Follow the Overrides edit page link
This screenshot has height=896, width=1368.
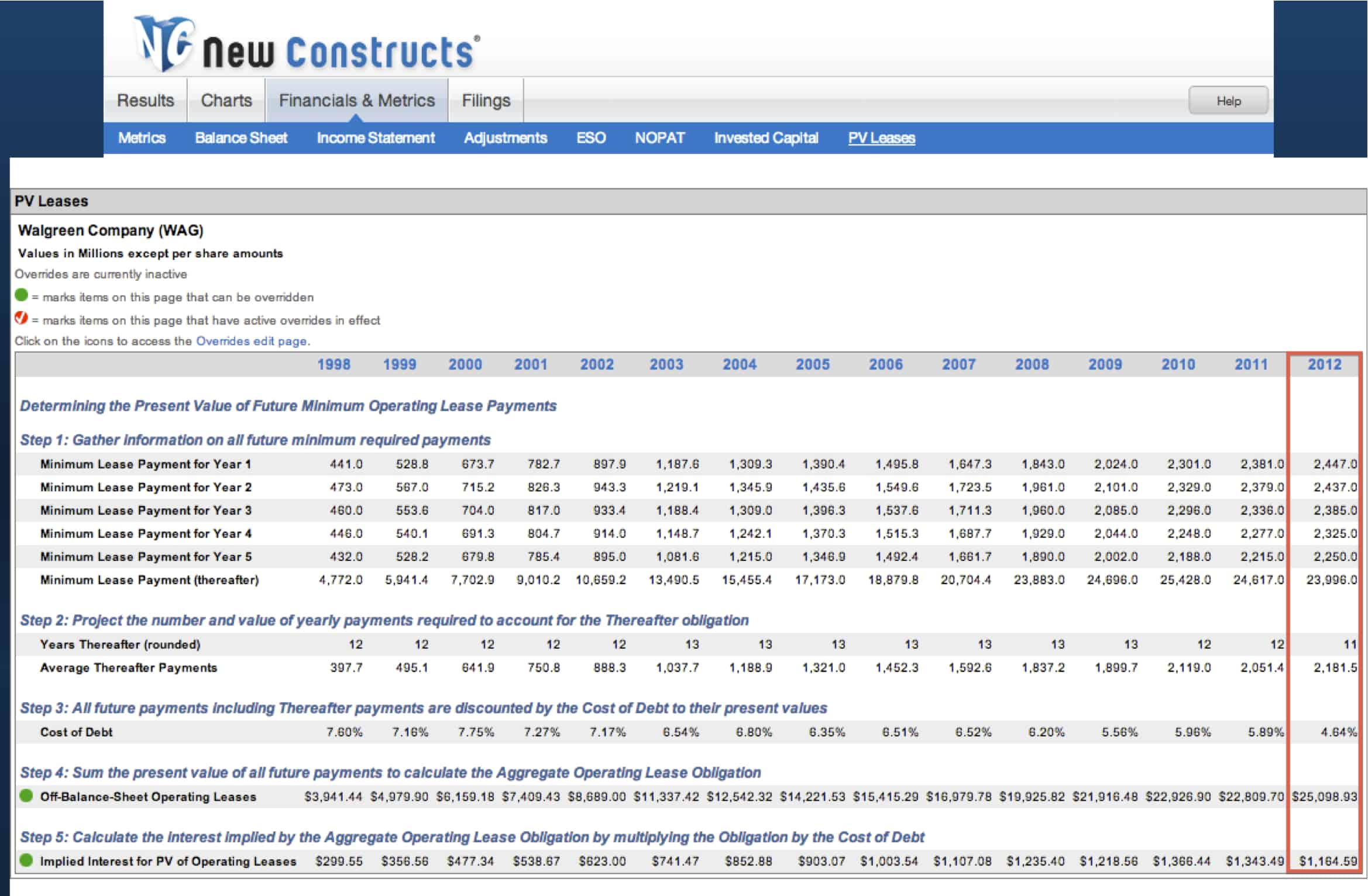[x=252, y=342]
